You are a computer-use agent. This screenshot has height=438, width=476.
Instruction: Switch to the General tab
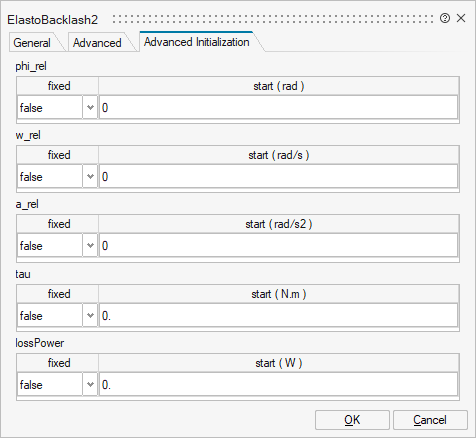pyautogui.click(x=32, y=43)
